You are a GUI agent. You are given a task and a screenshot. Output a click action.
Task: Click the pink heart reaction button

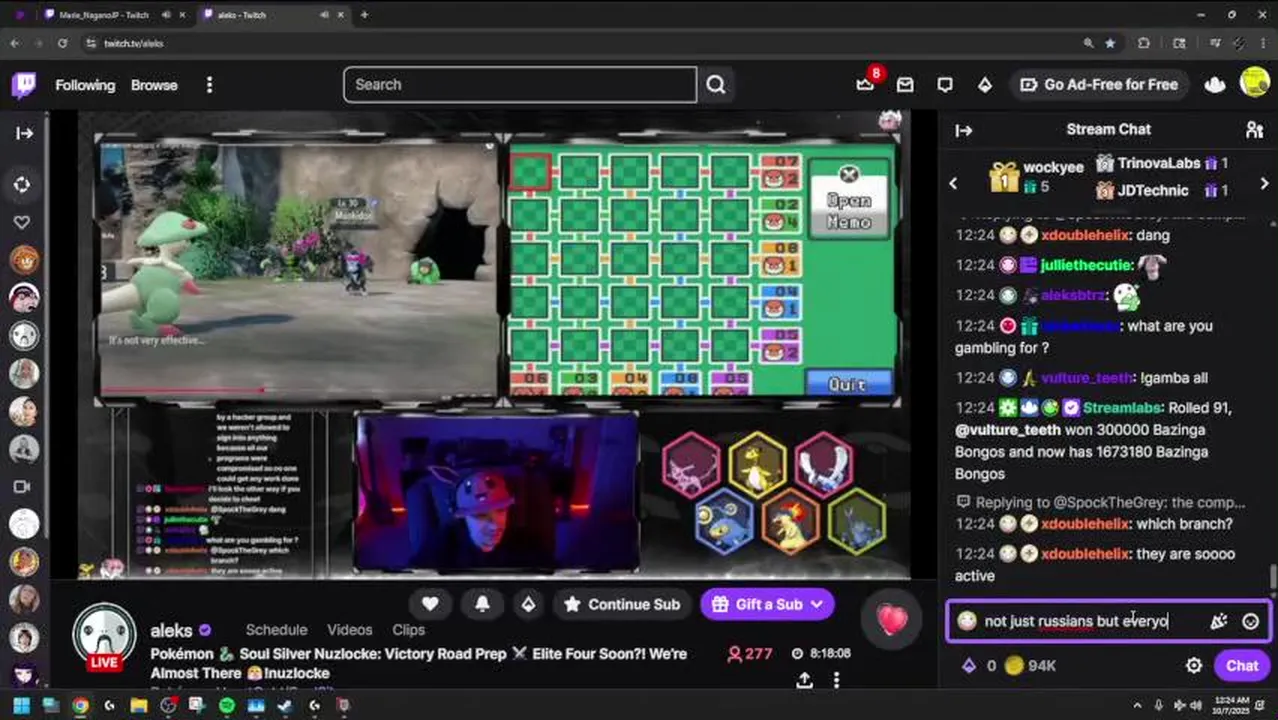tap(892, 620)
